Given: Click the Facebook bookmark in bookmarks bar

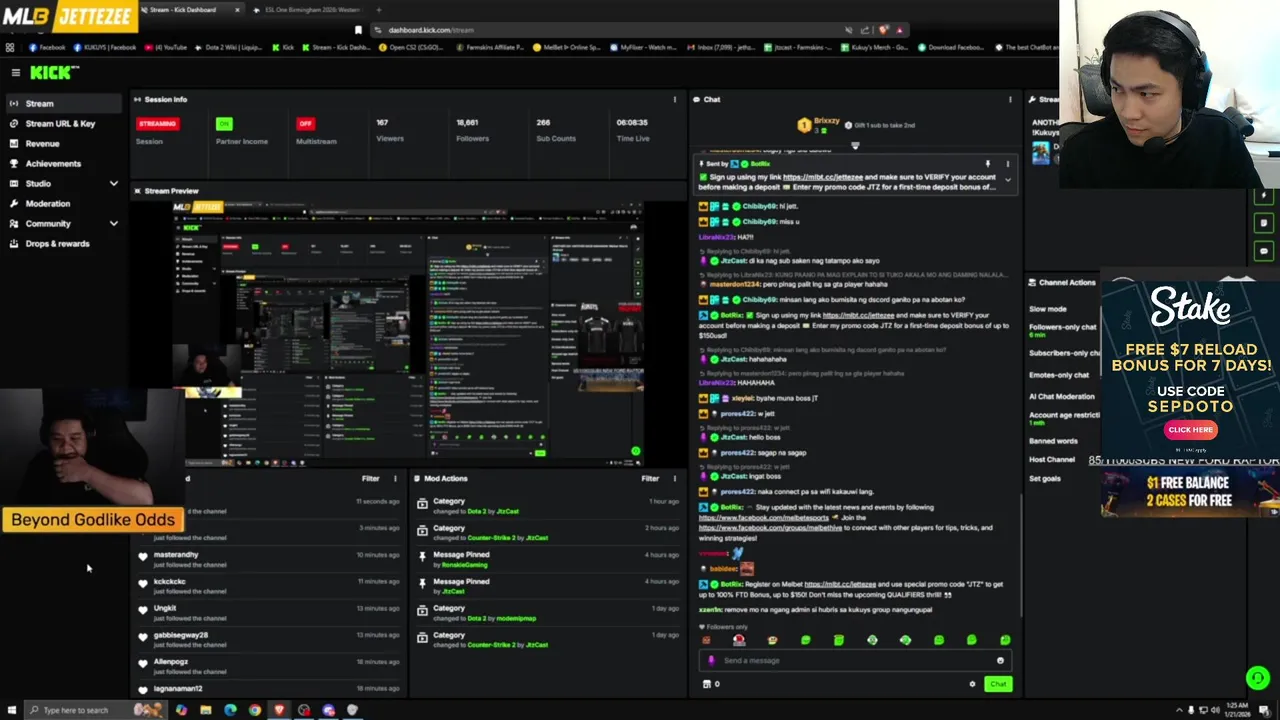Looking at the screenshot, I should 47,47.
